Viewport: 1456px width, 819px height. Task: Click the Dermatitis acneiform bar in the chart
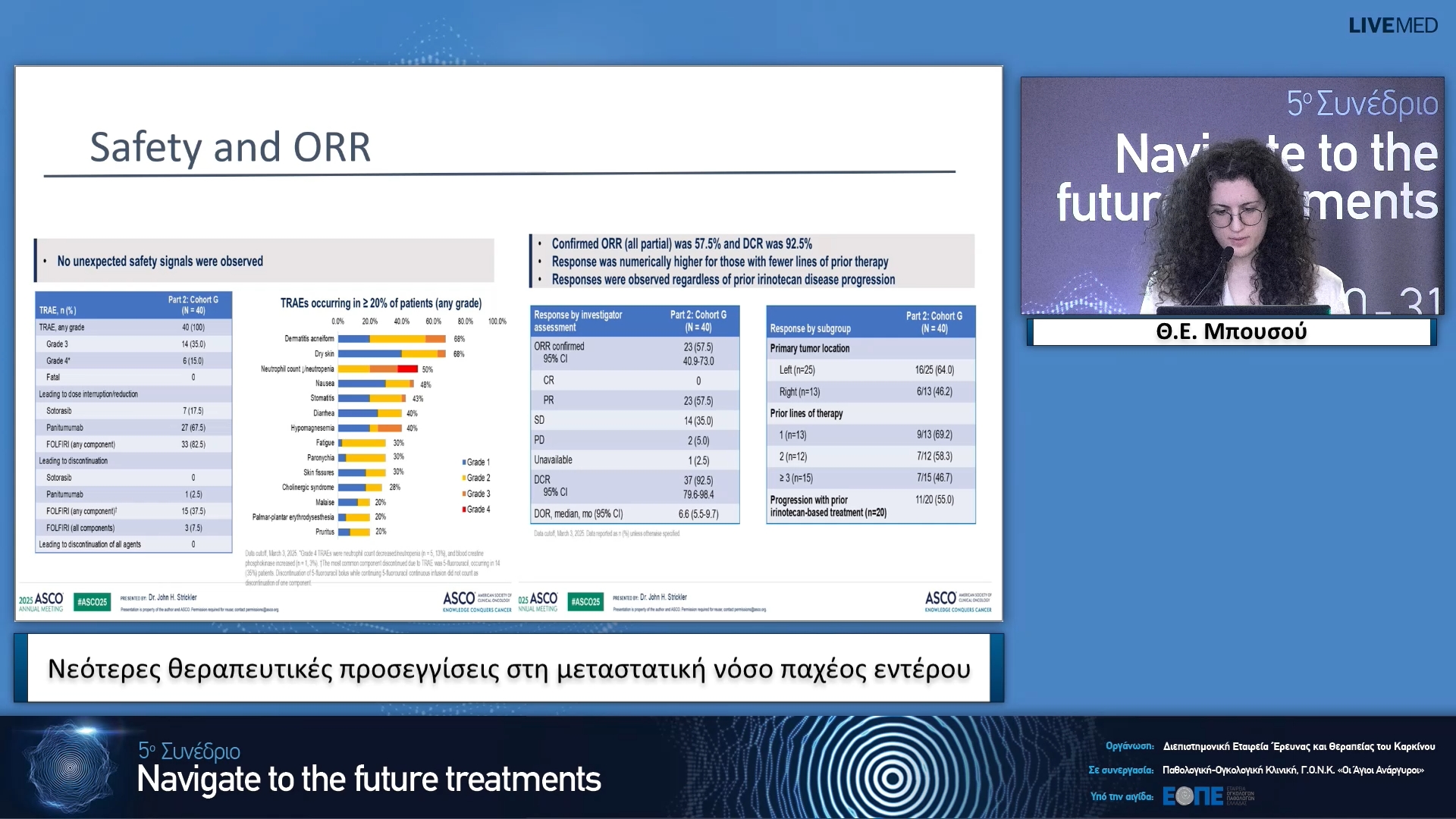pos(391,339)
